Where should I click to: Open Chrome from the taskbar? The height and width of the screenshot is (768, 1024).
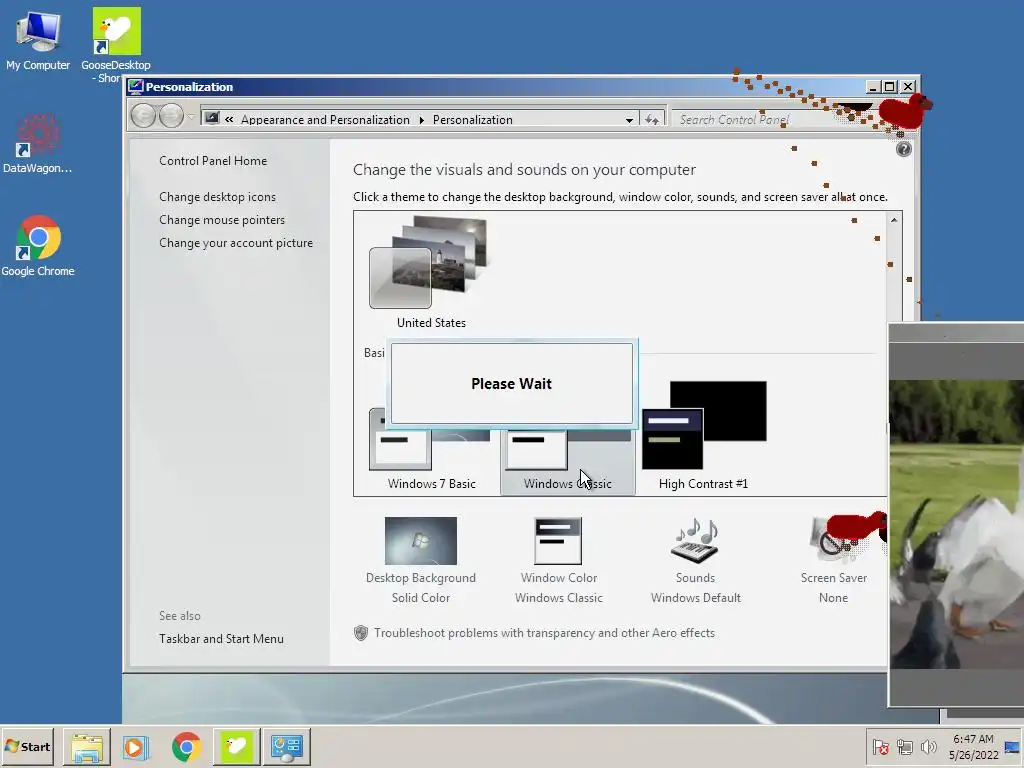[187, 747]
